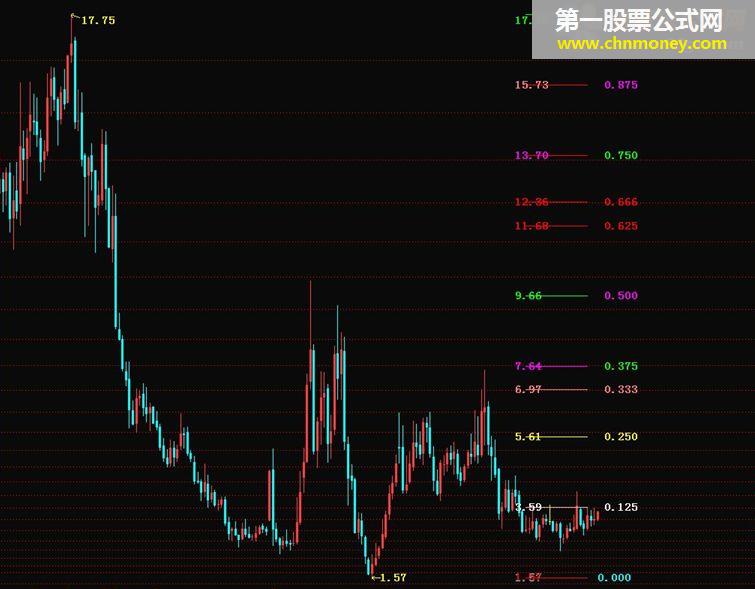Click the magenta 7.64 price label

[528, 366]
